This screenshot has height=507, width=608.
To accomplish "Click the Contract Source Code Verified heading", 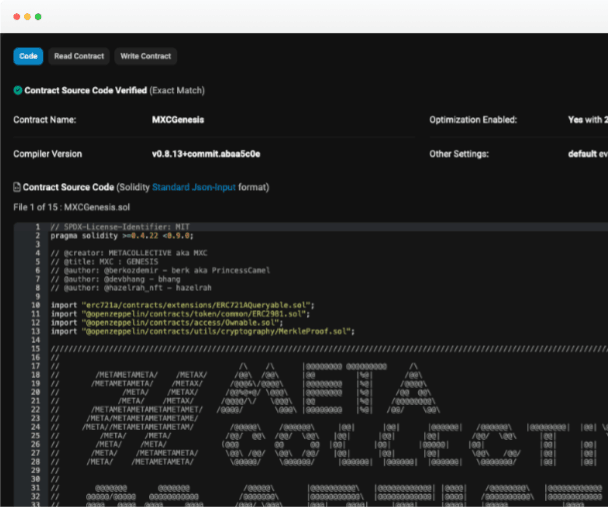I will (x=85, y=90).
